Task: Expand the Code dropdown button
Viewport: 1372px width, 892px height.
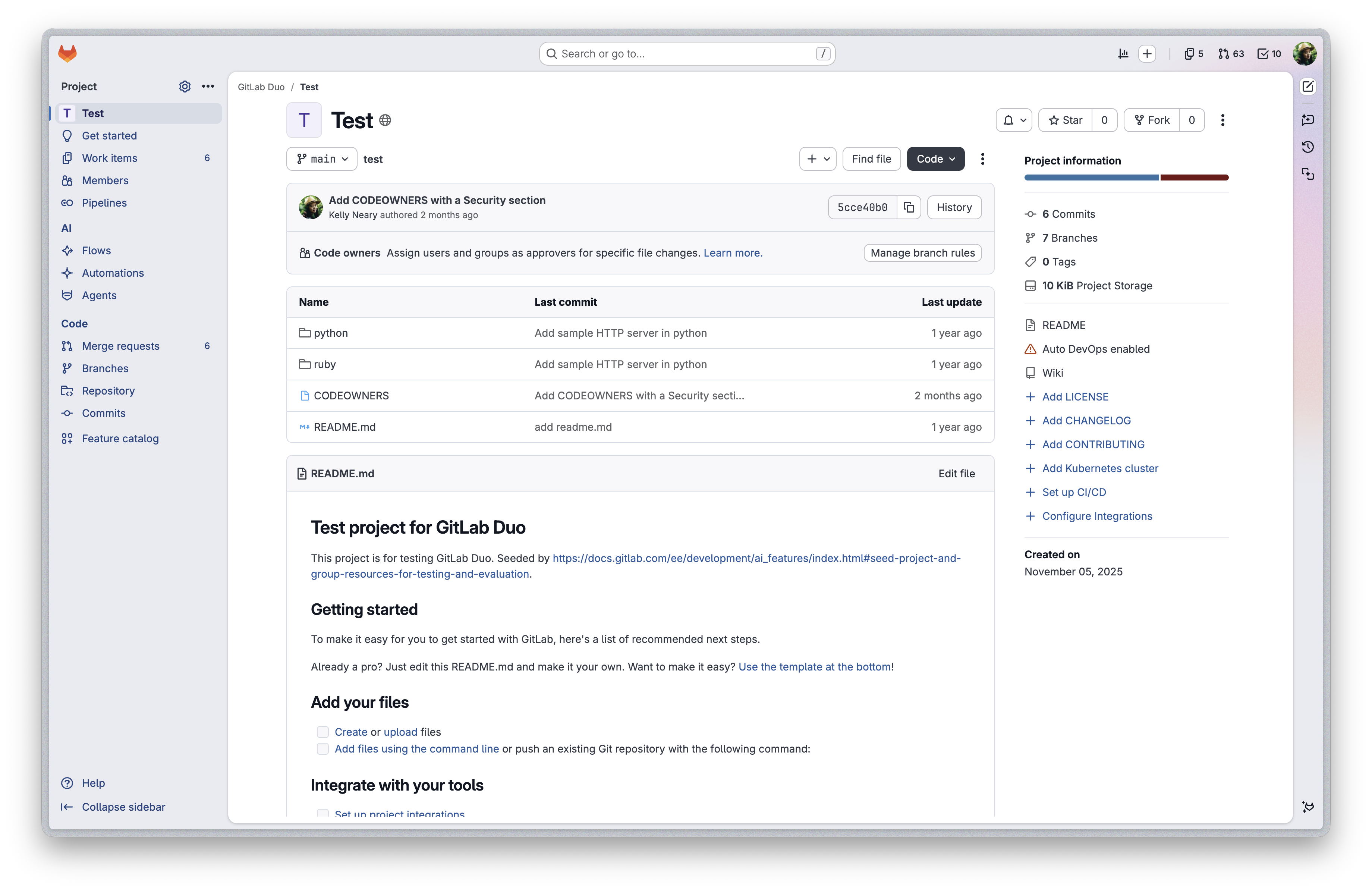Action: point(935,159)
